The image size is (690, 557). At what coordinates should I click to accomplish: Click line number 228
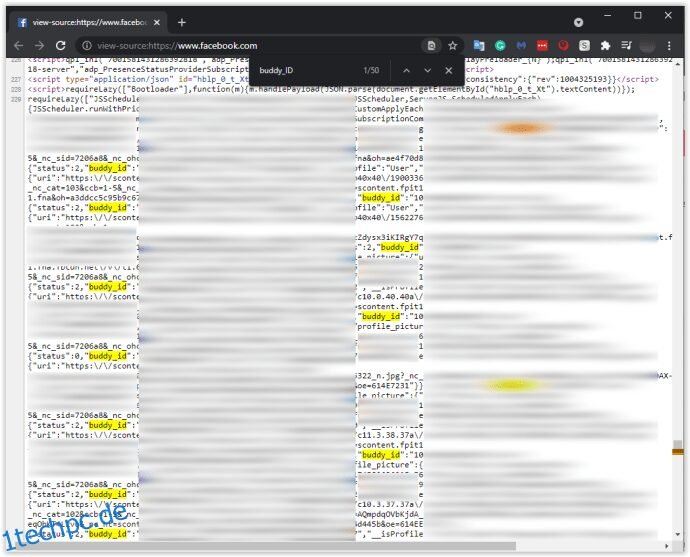click(16, 89)
